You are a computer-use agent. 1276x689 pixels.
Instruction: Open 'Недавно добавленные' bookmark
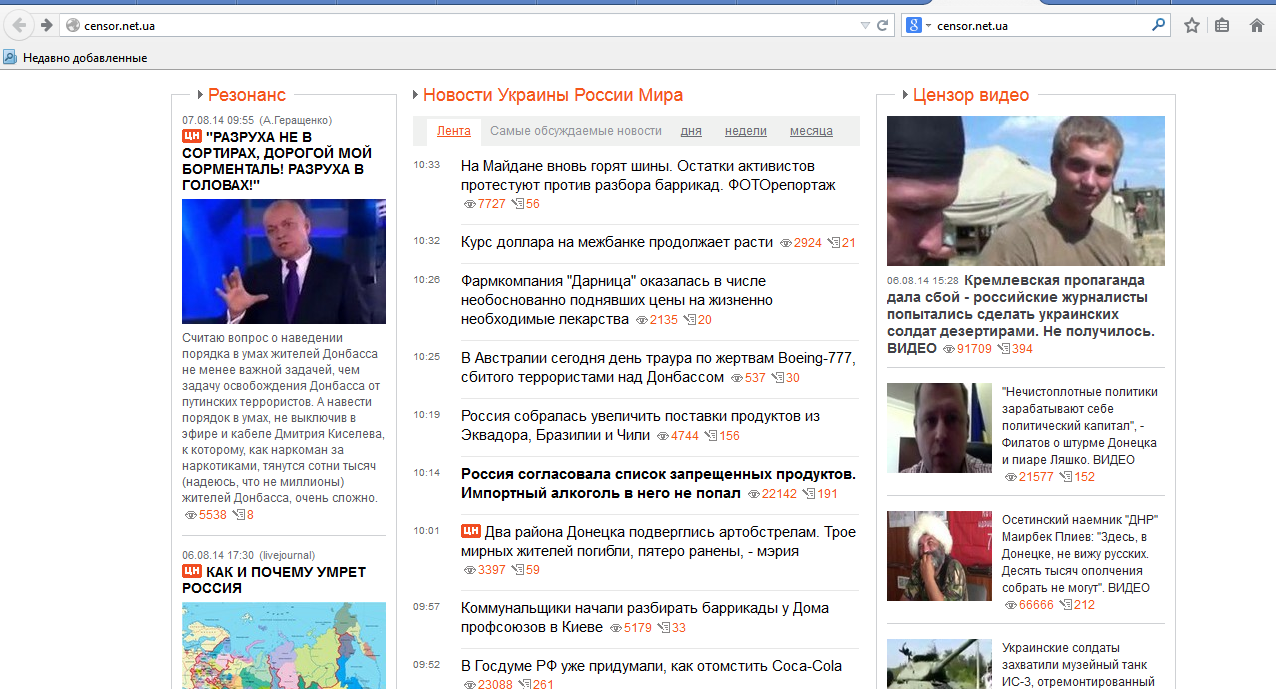coord(75,58)
